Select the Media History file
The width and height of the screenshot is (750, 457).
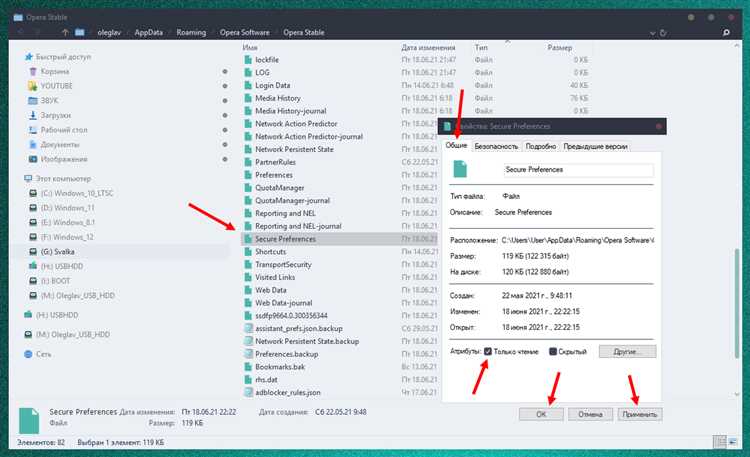pyautogui.click(x=278, y=98)
